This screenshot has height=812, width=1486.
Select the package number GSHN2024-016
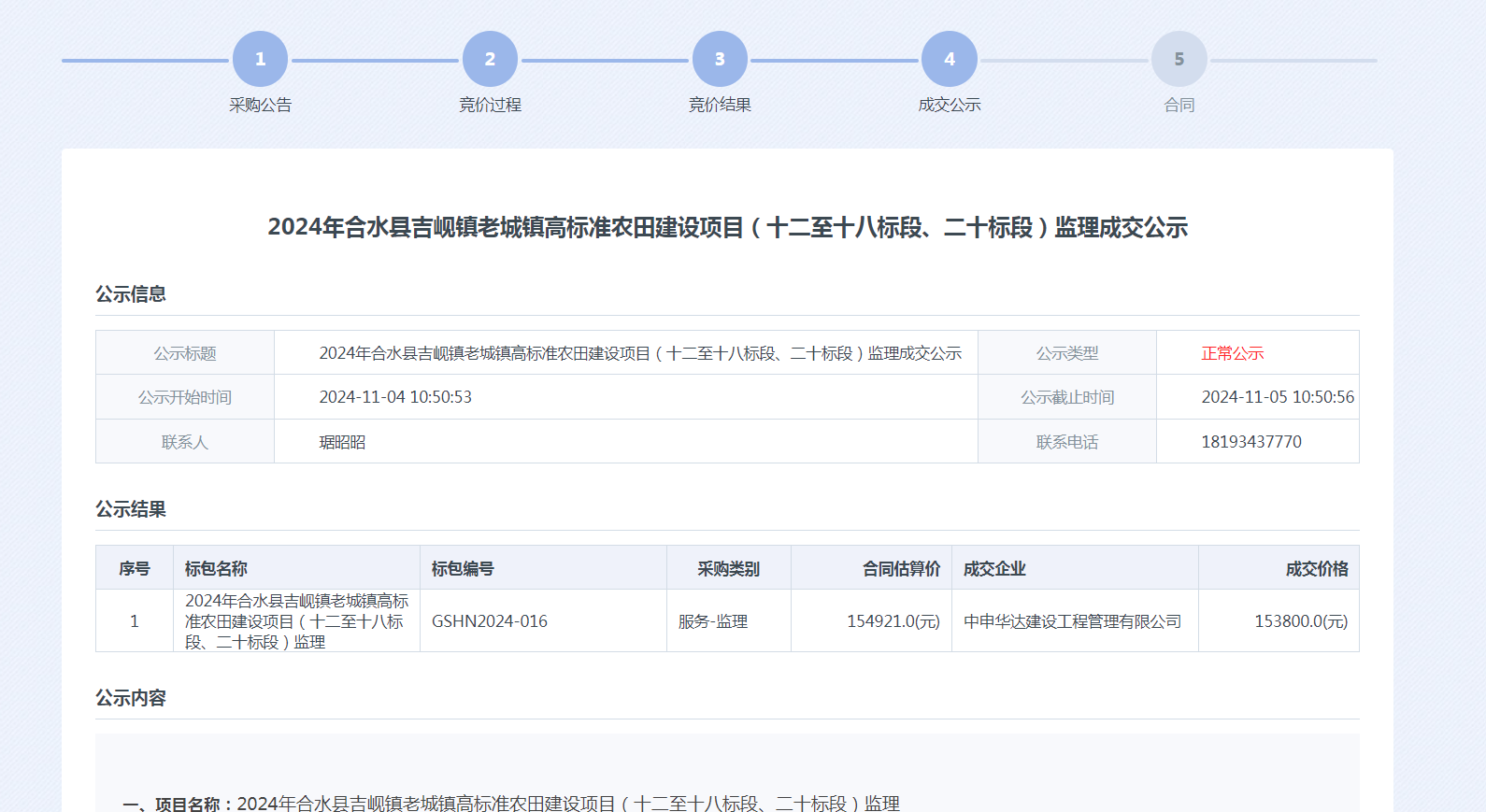[489, 621]
